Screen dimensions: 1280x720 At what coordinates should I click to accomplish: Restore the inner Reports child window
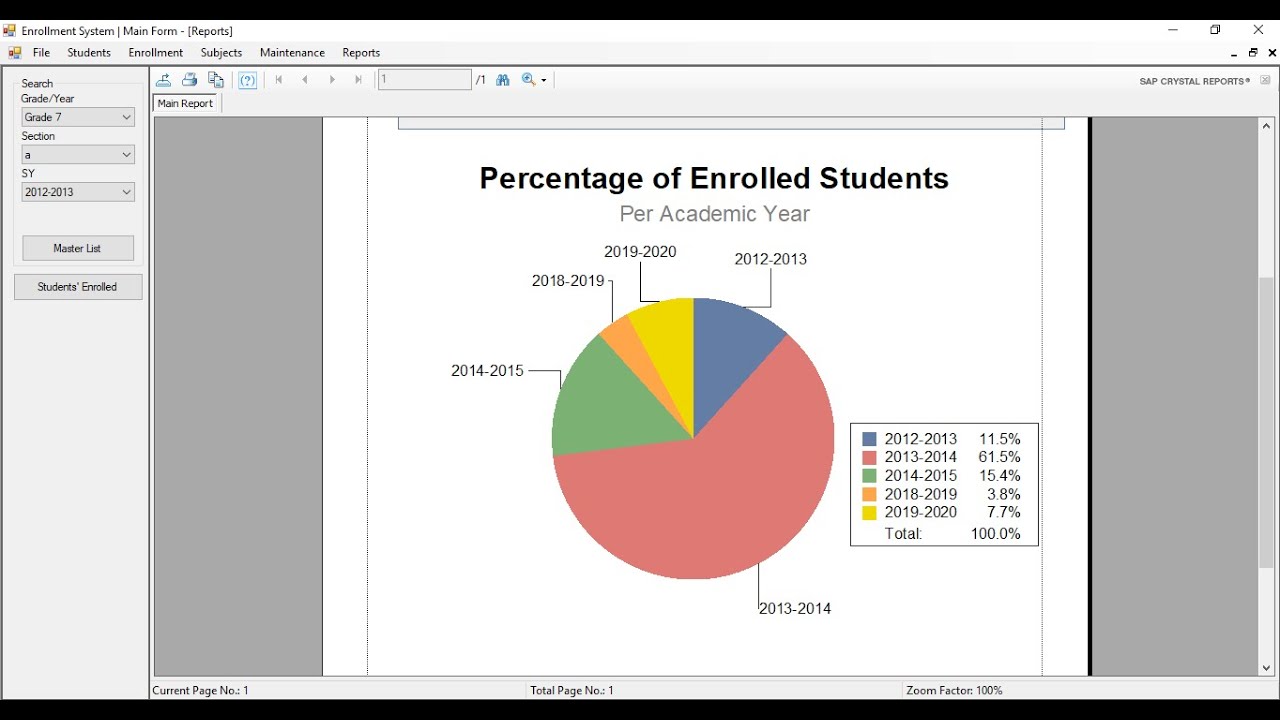1253,53
